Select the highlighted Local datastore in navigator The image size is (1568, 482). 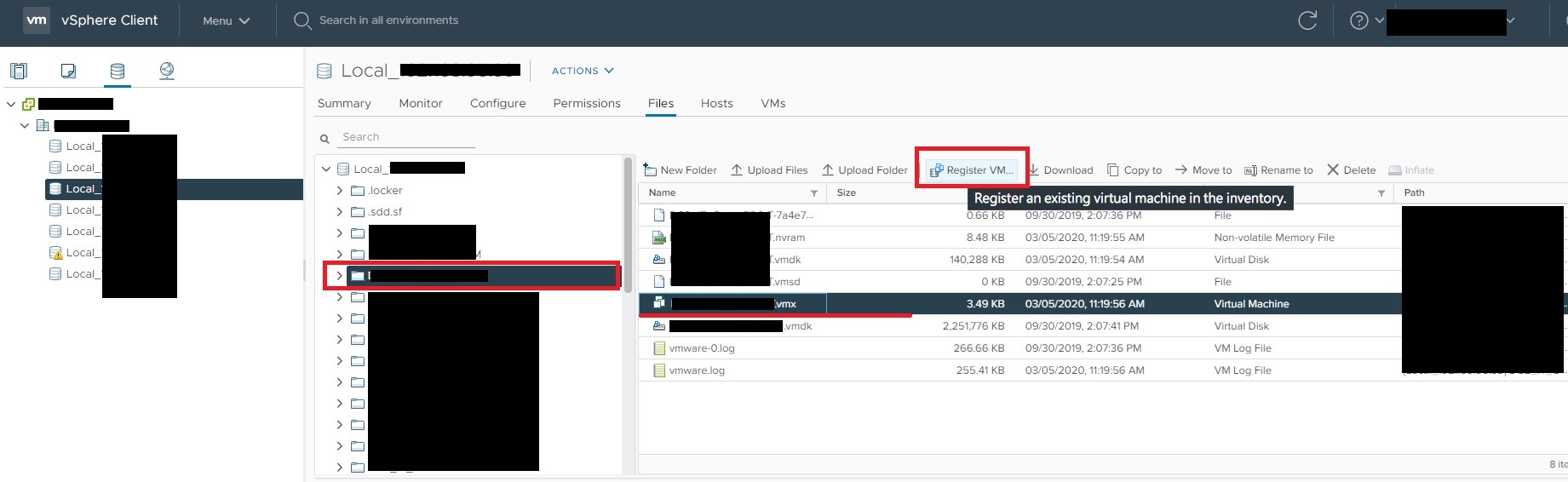(x=175, y=189)
